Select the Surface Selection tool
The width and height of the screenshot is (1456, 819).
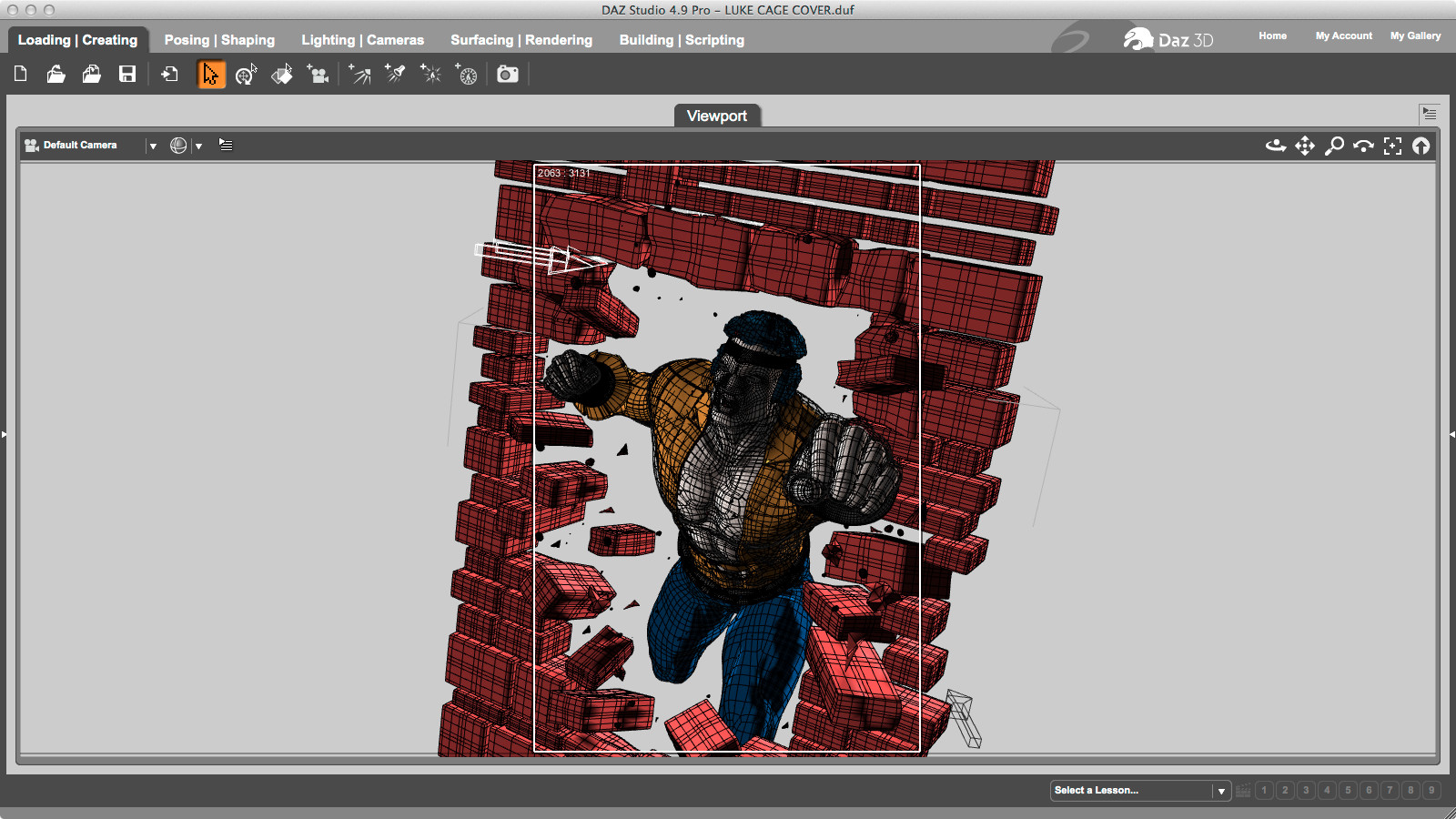[282, 75]
